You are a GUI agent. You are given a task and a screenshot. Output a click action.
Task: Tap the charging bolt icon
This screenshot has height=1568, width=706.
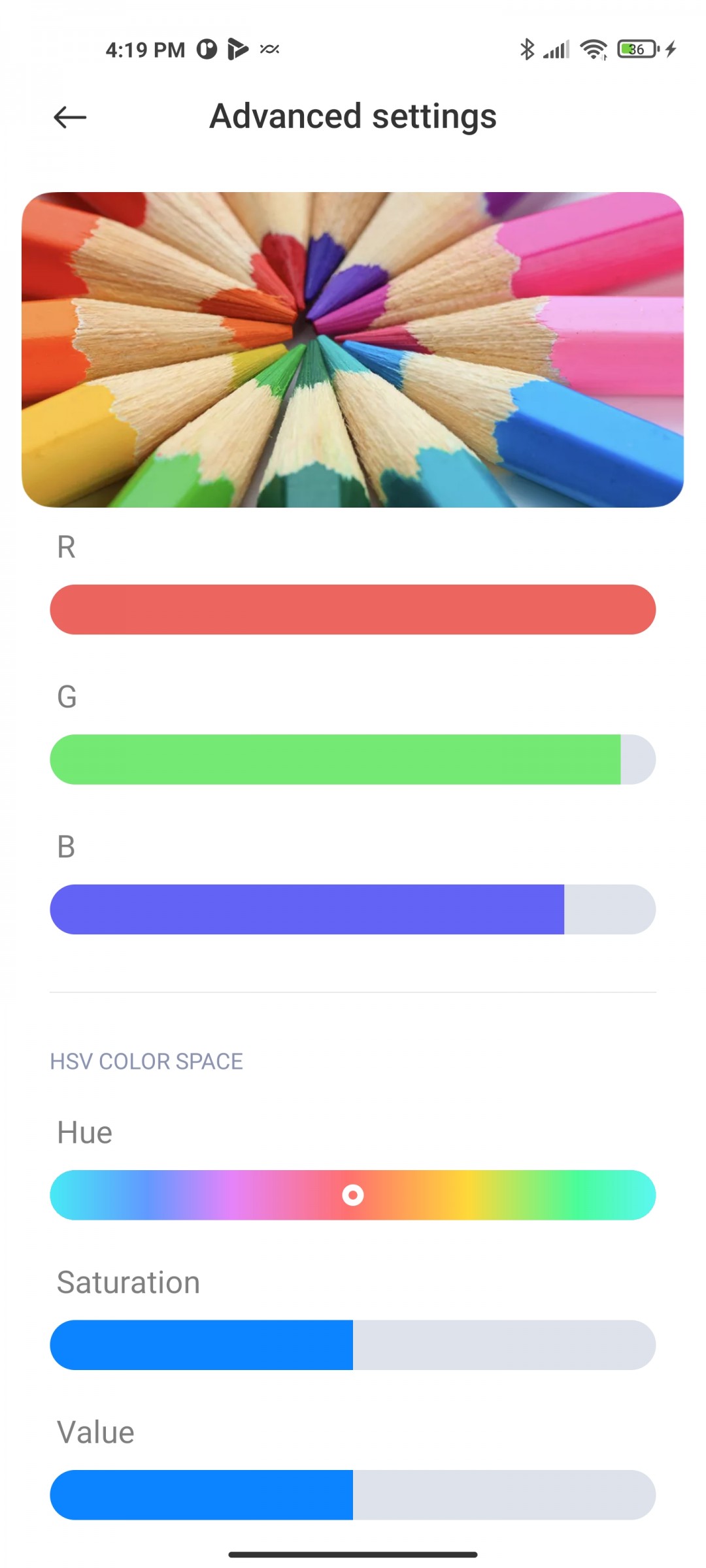[x=671, y=50]
